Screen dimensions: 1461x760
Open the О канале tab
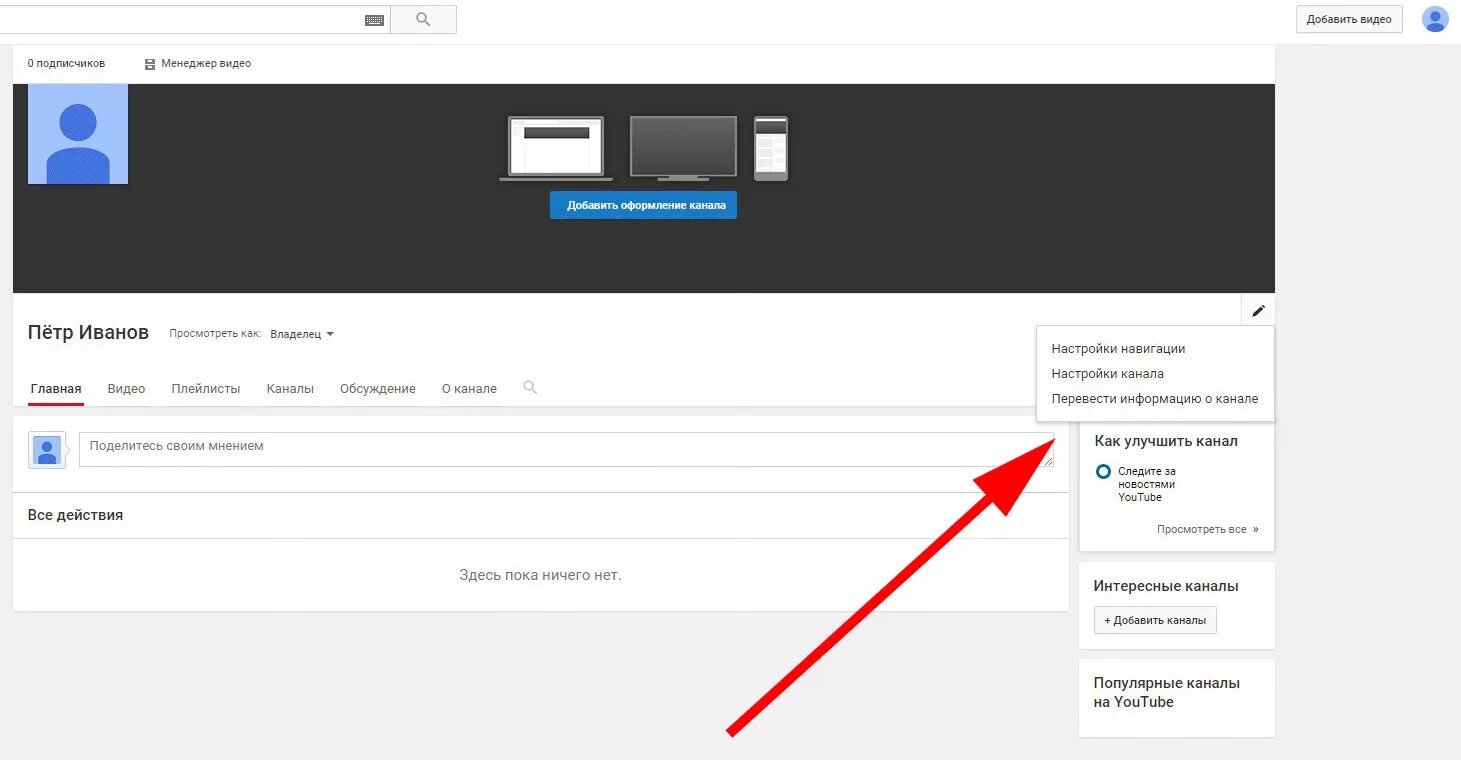tap(469, 389)
